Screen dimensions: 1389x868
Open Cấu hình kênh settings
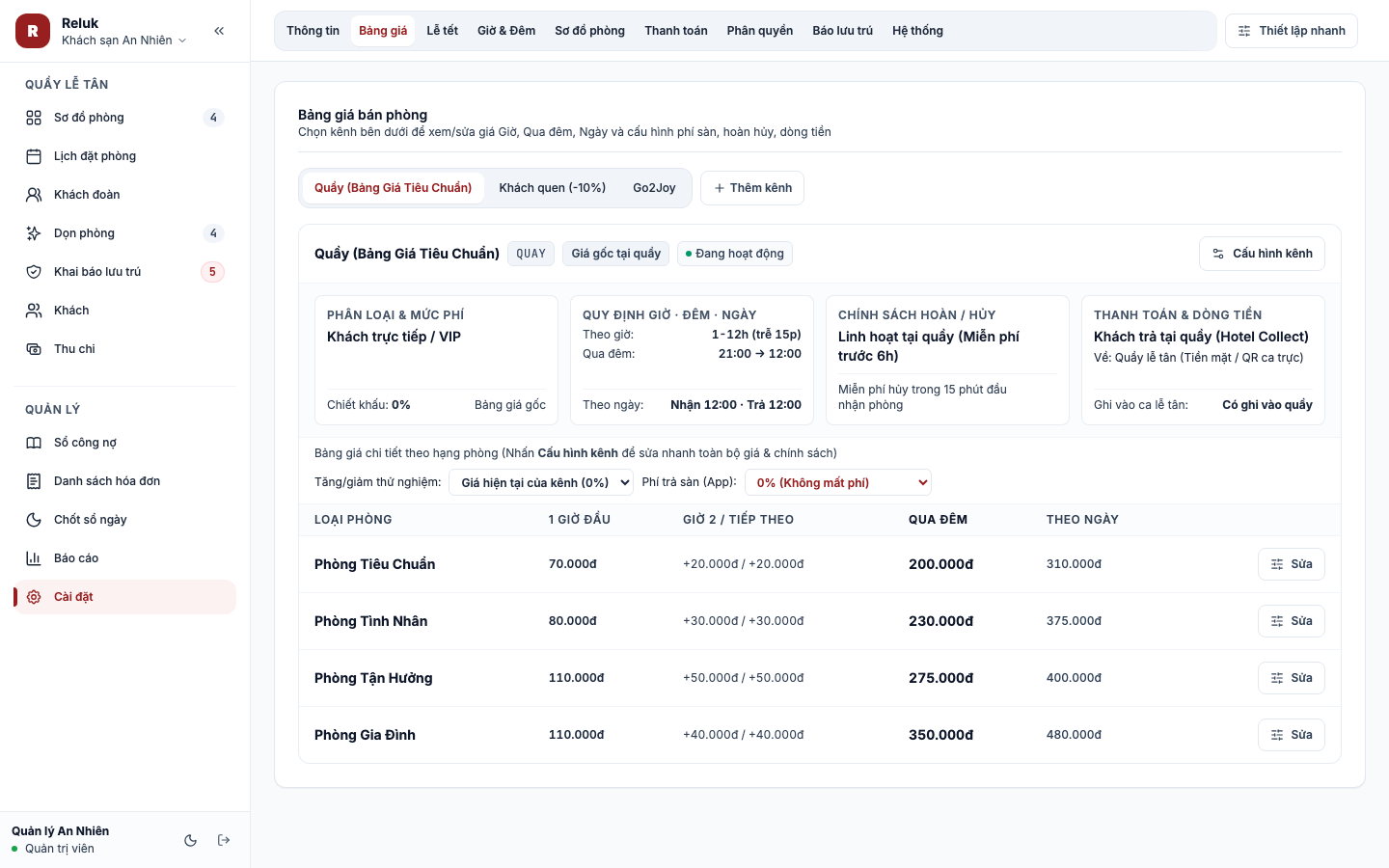[1263, 254]
